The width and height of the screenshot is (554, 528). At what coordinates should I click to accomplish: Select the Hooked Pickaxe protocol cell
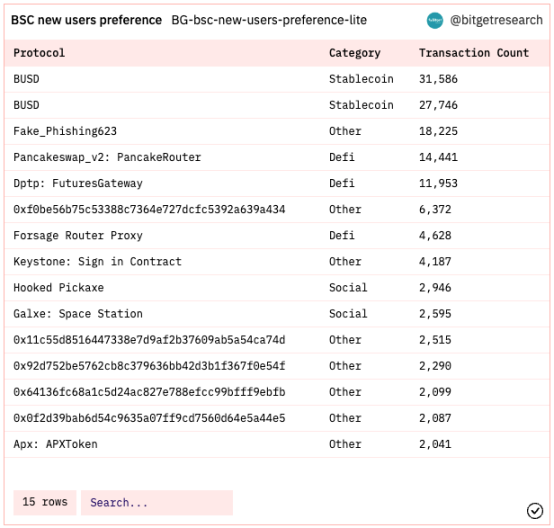[x=59, y=288]
